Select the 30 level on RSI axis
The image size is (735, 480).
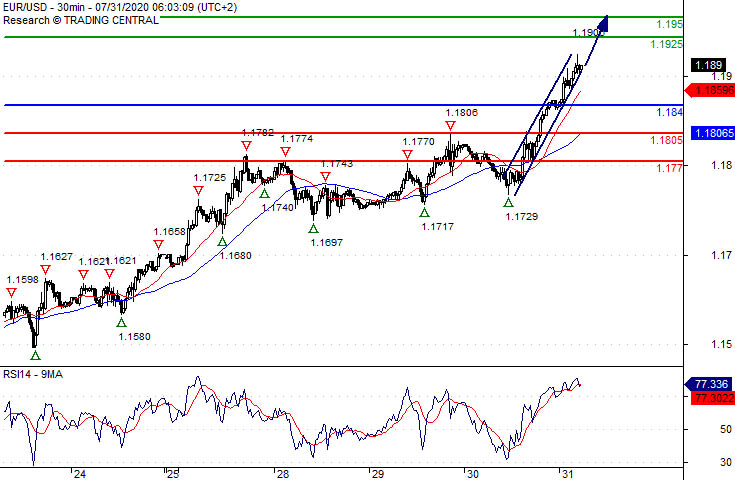pos(726,462)
